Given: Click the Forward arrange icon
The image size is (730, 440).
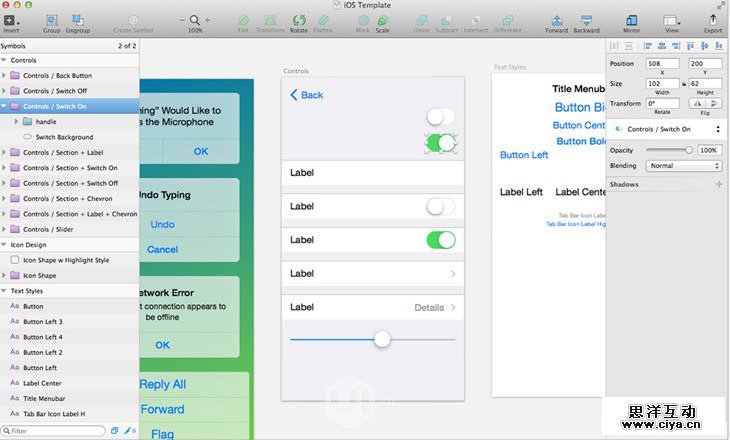Looking at the screenshot, I should (x=556, y=20).
